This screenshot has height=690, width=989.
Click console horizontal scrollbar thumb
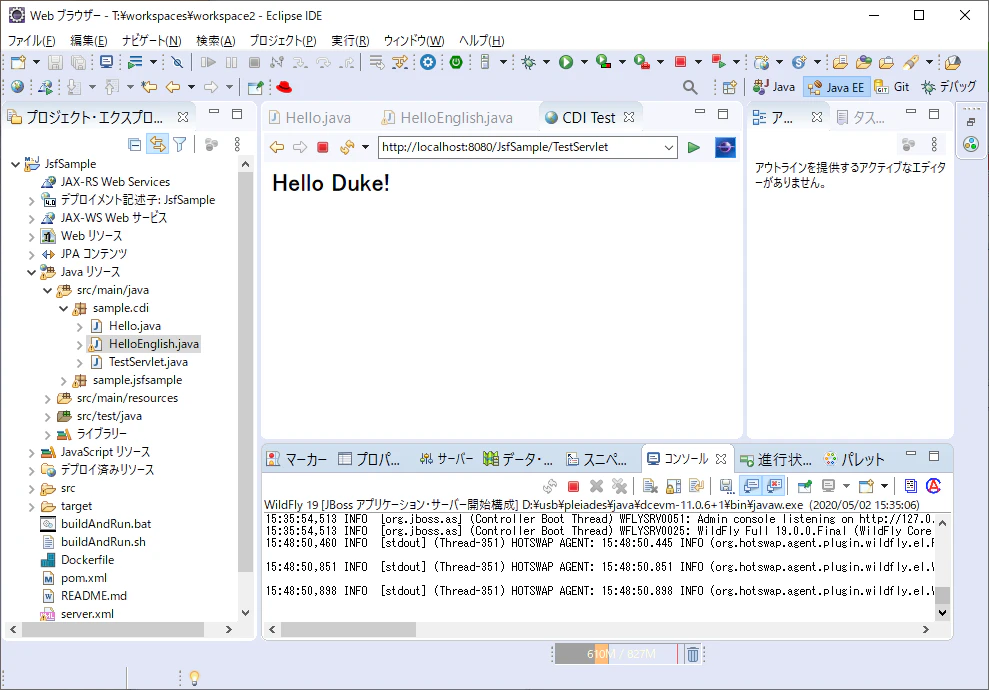(x=348, y=629)
